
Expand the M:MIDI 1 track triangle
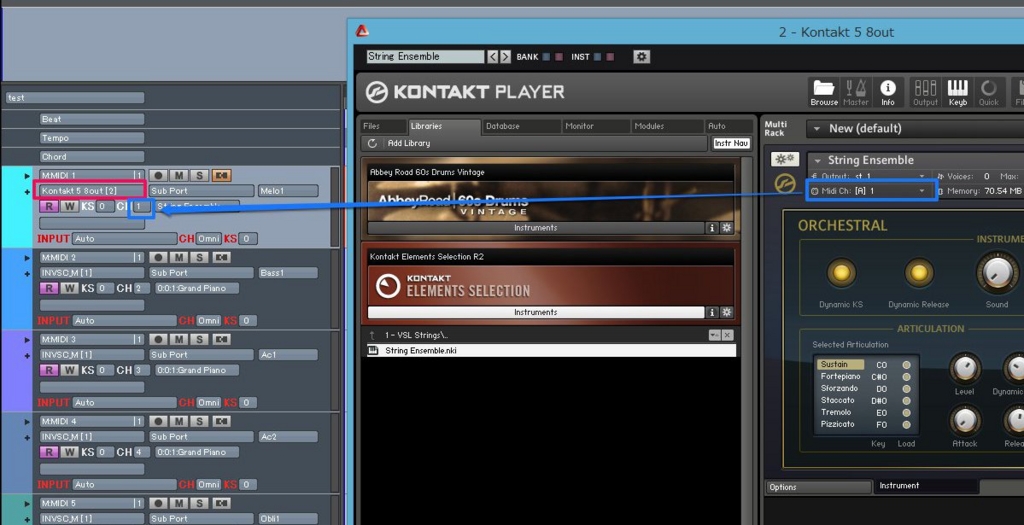coord(28,175)
